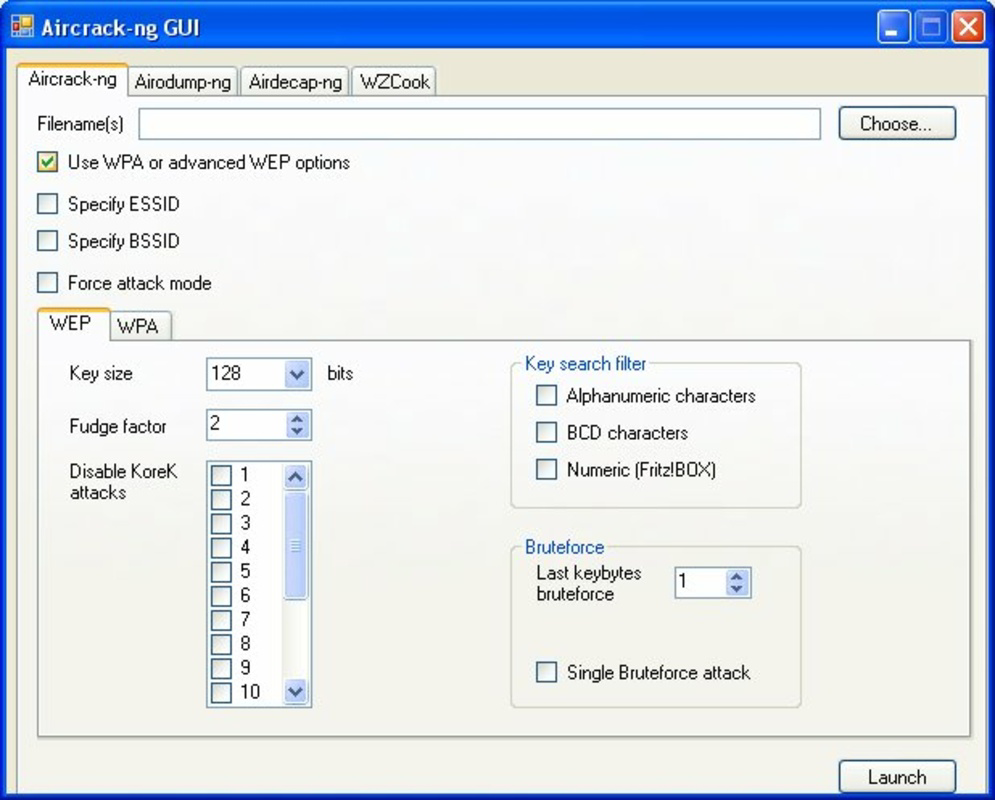Screen dimensions: 995x800
Task: Click inside the Filename(s) input field
Action: [480, 123]
